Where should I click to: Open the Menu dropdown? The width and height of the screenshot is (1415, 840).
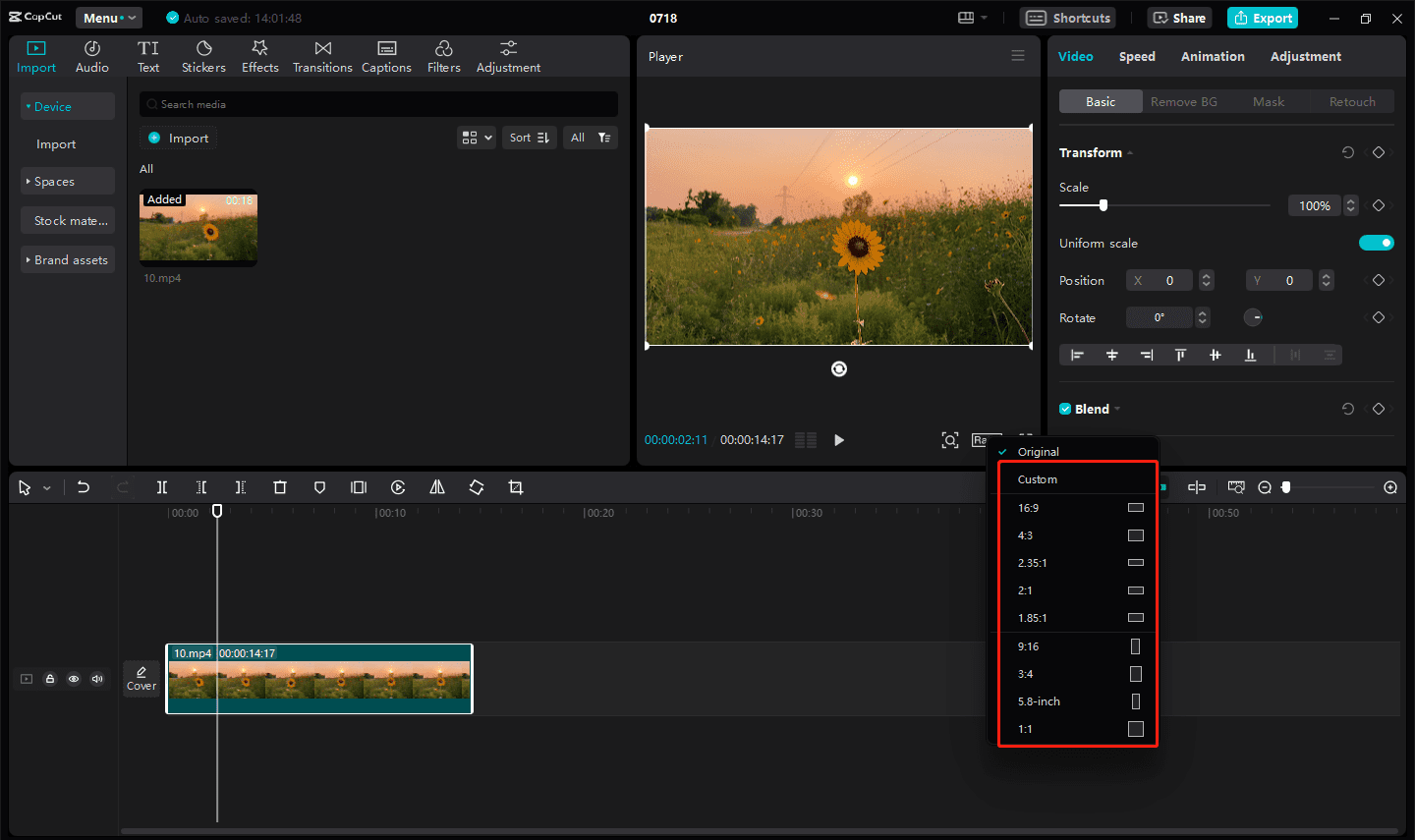108,18
